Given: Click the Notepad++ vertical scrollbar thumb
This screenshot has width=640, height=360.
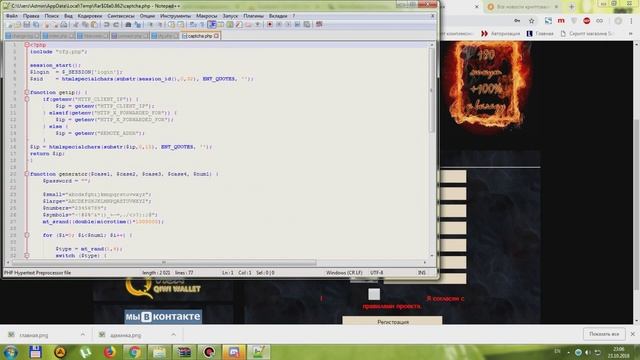Looking at the screenshot, I should point(432,90).
